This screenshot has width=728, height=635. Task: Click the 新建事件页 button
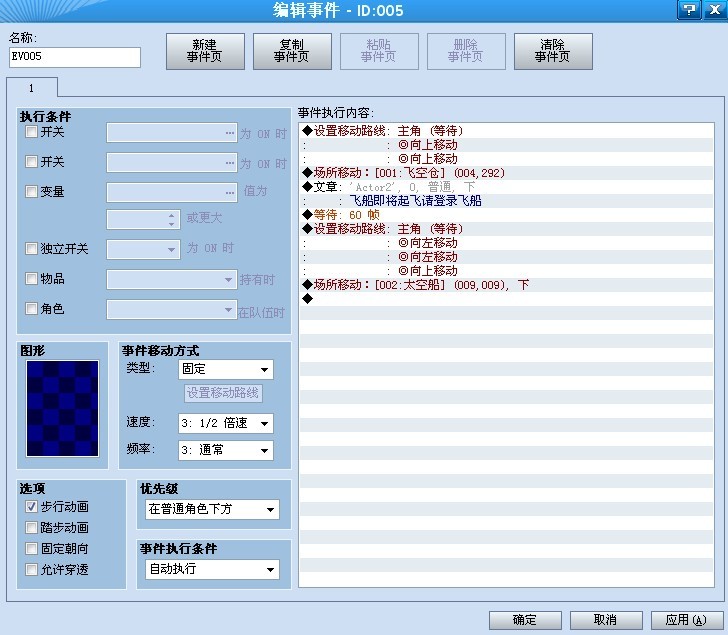(205, 51)
